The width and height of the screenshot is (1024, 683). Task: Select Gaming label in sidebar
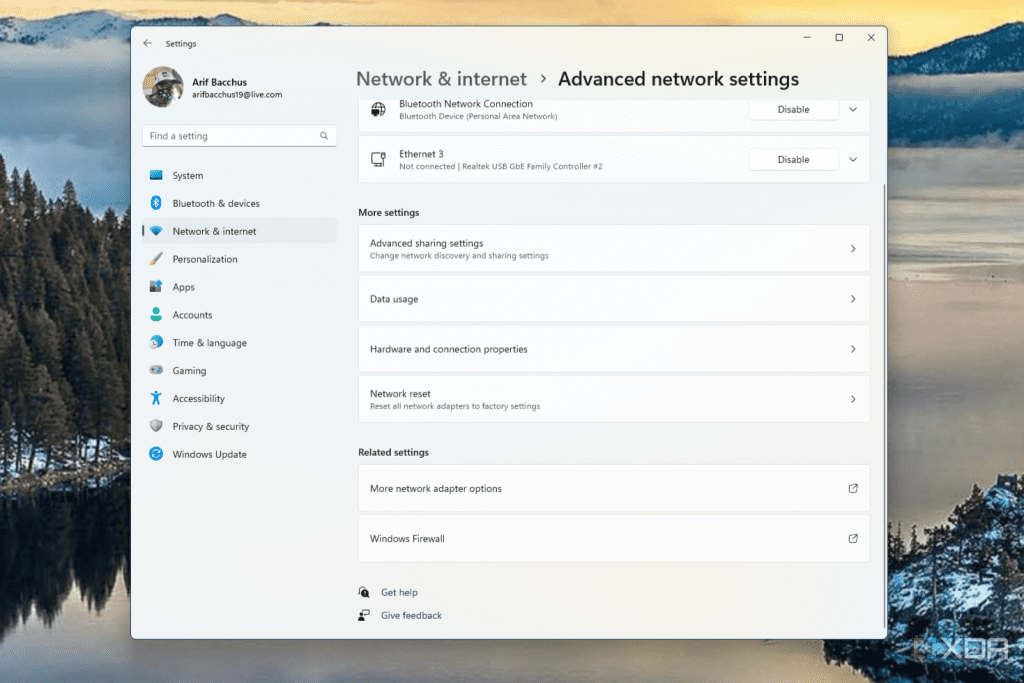[x=189, y=370]
